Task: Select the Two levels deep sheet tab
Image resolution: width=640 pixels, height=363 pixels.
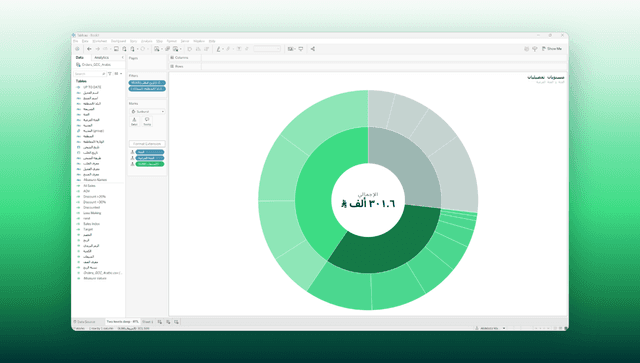Action: [x=122, y=322]
